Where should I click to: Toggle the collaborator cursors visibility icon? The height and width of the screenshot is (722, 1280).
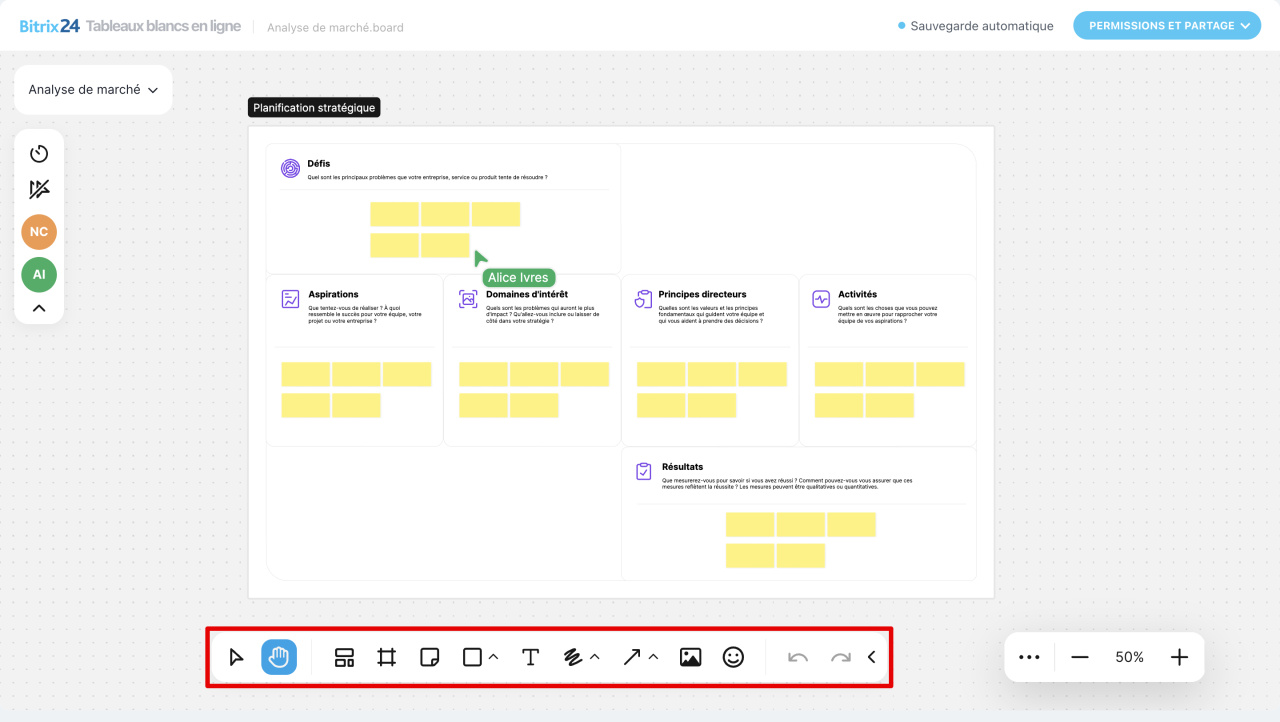click(x=39, y=190)
